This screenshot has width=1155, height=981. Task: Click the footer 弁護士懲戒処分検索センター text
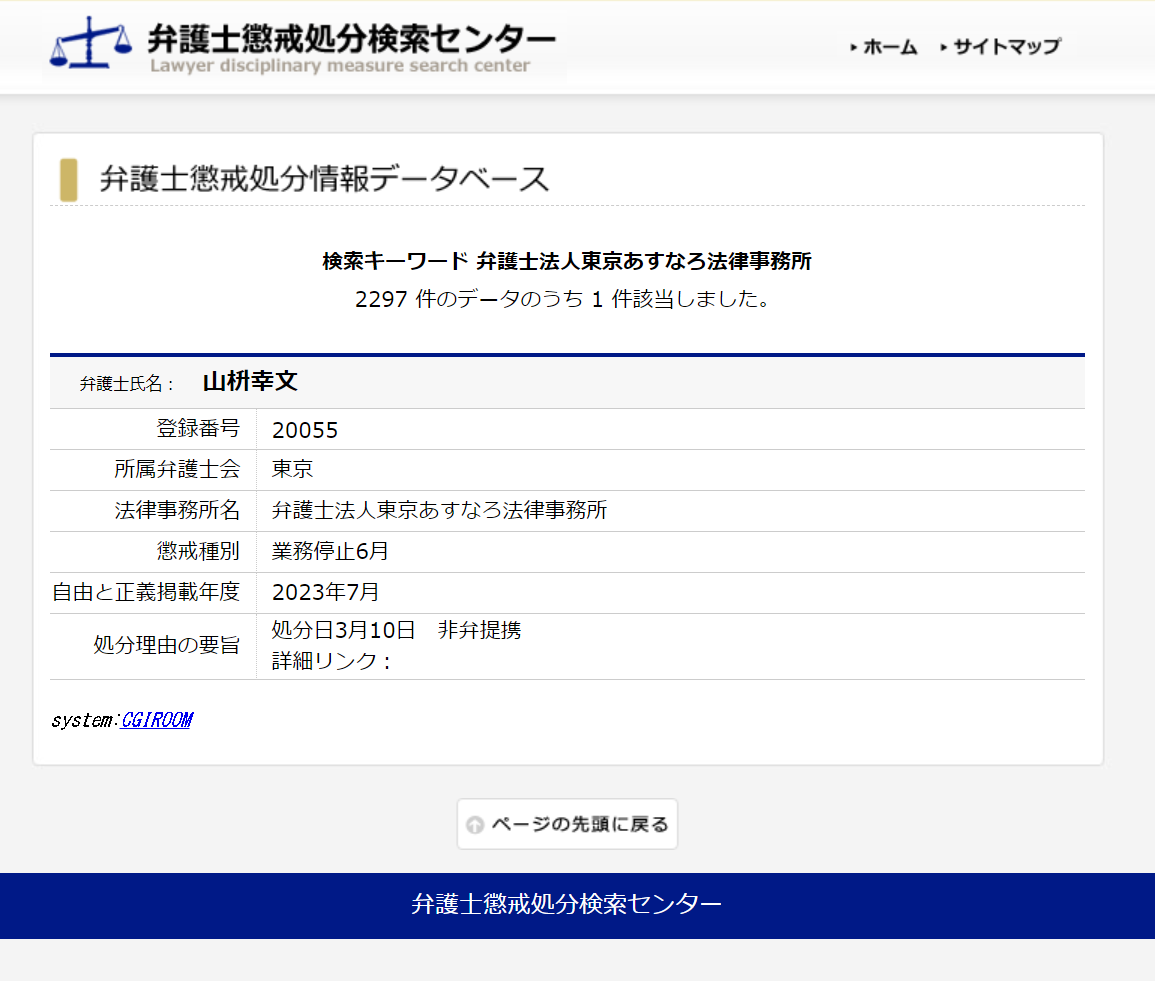click(x=566, y=904)
